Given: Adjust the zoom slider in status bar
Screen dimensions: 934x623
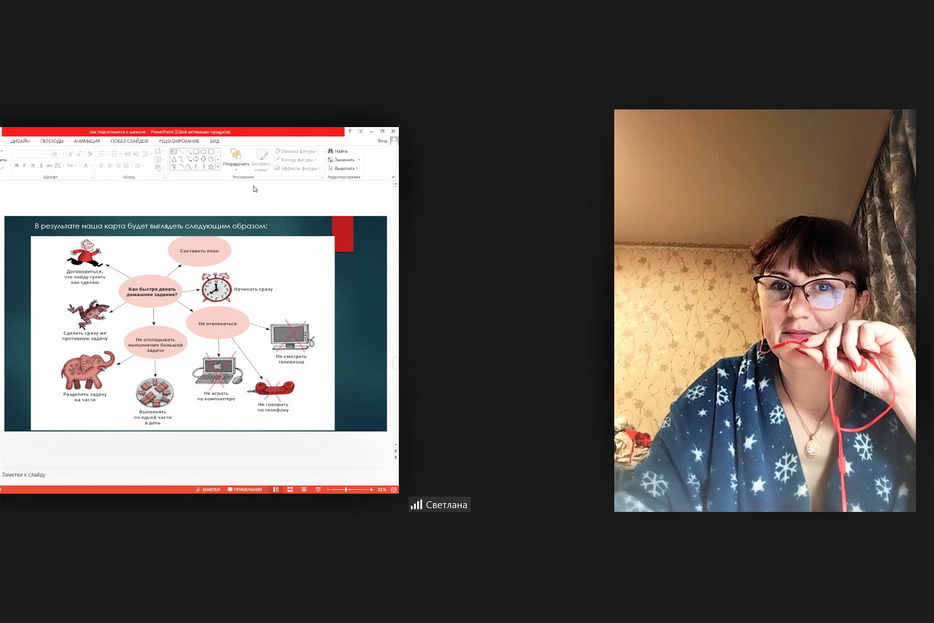Looking at the screenshot, I should (x=348, y=490).
